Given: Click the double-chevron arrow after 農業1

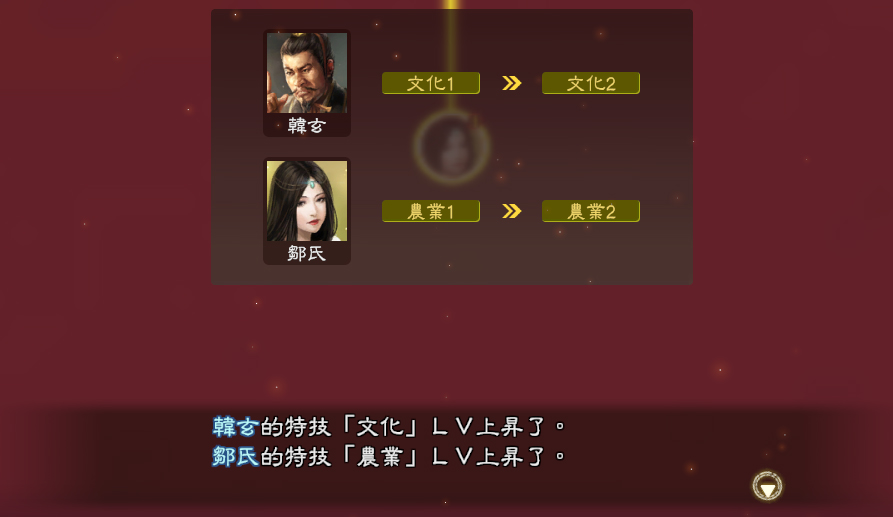Looking at the screenshot, I should tap(511, 211).
